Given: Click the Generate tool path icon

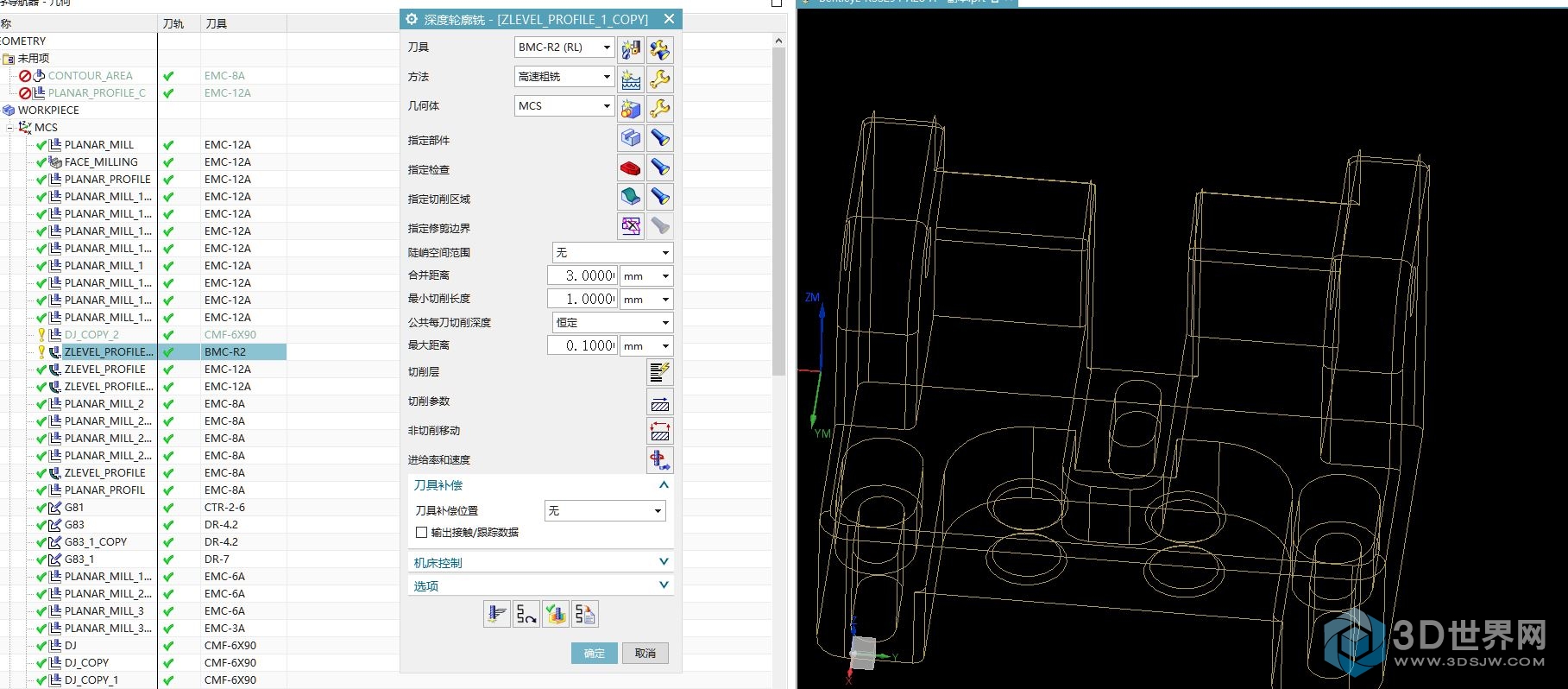Looking at the screenshot, I should pos(497,614).
